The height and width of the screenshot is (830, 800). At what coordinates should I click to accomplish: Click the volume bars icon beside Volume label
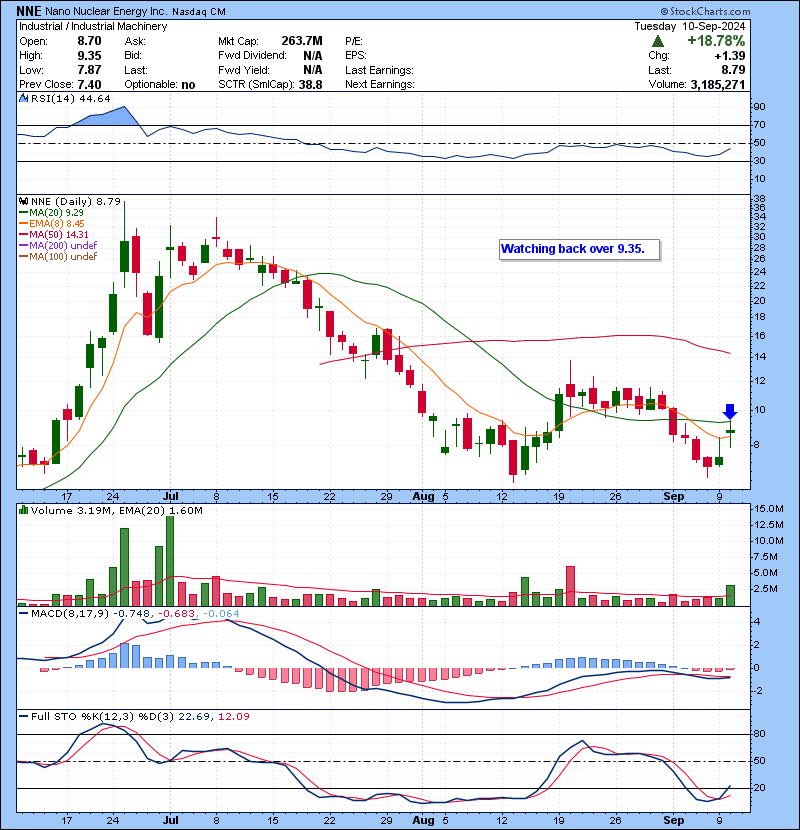point(24,510)
